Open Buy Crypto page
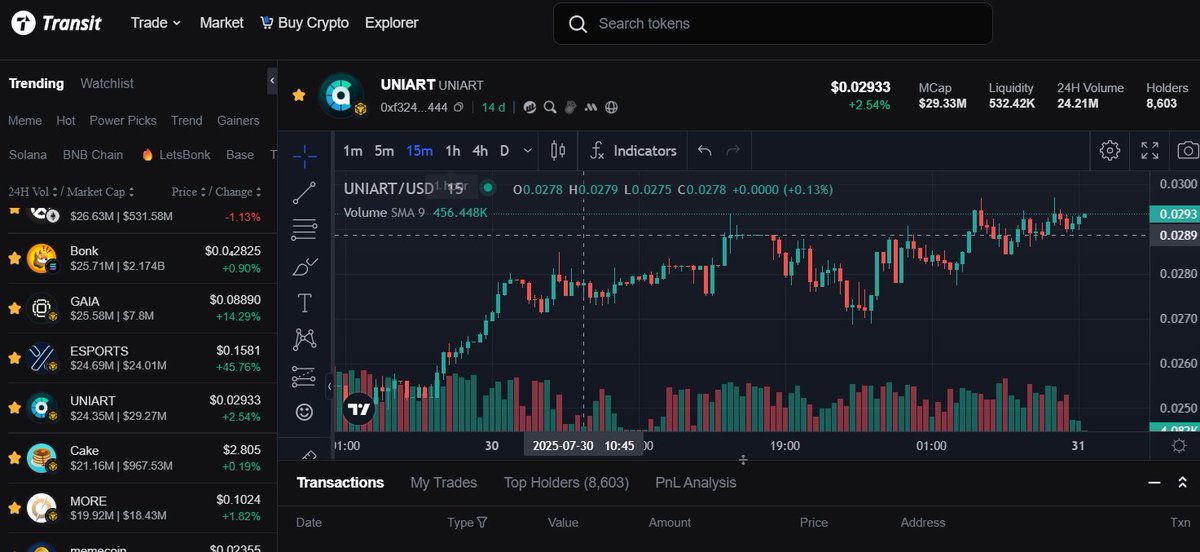The height and width of the screenshot is (552, 1200). [304, 22]
